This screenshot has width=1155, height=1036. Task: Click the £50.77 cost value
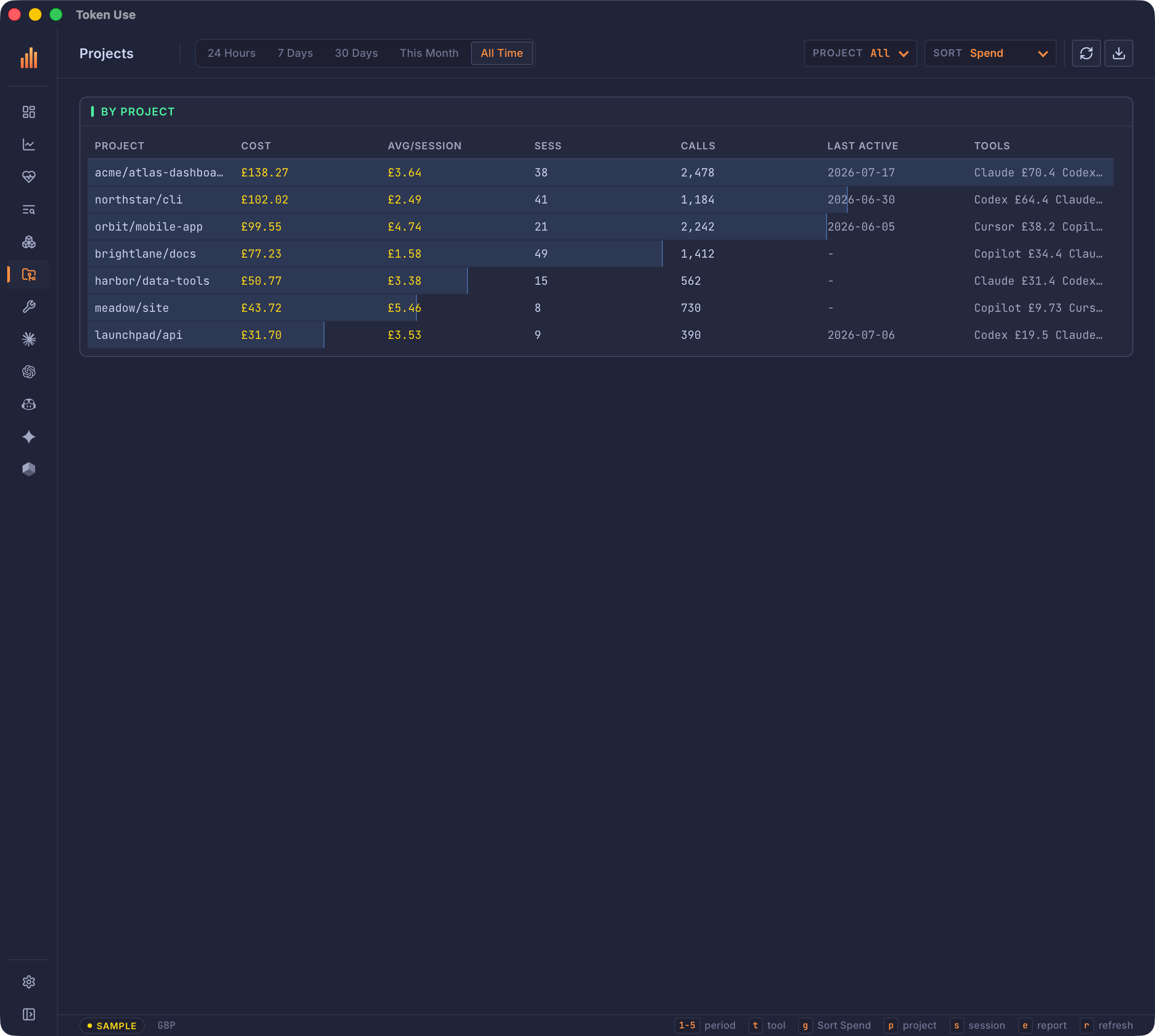[x=261, y=281]
